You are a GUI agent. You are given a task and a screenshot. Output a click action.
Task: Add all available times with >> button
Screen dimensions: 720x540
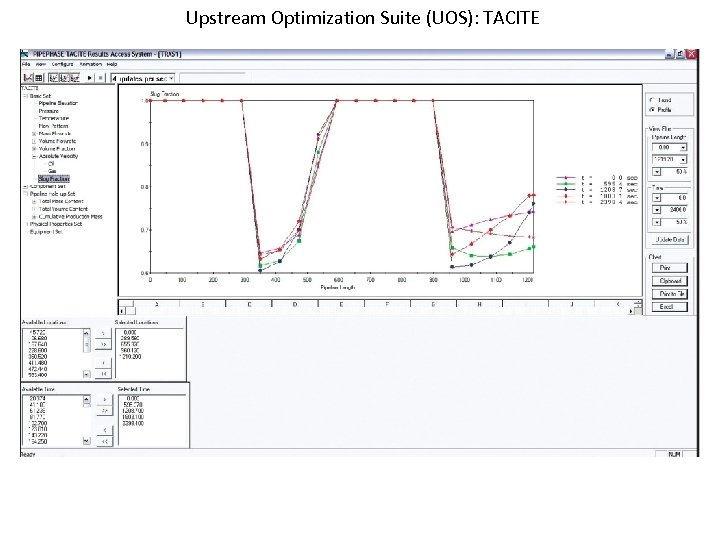point(105,411)
